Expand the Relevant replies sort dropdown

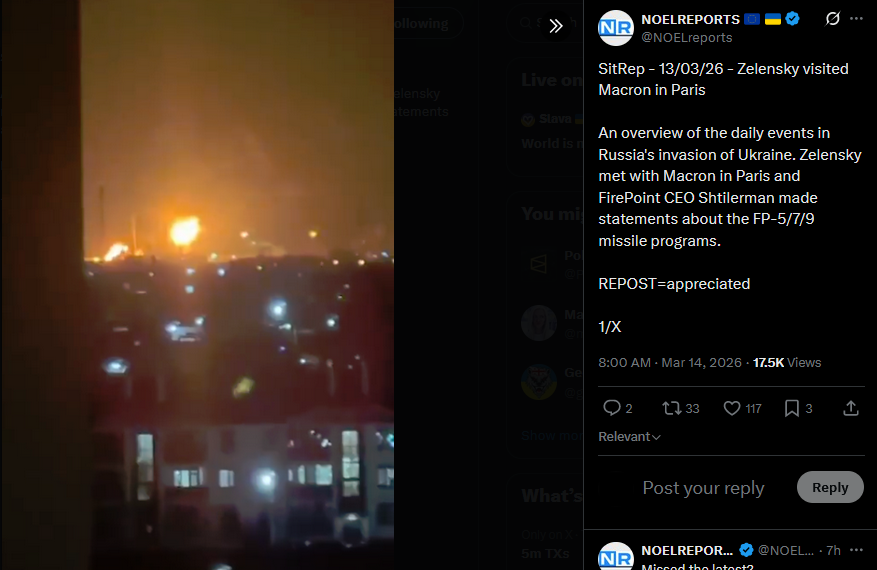pyautogui.click(x=629, y=436)
